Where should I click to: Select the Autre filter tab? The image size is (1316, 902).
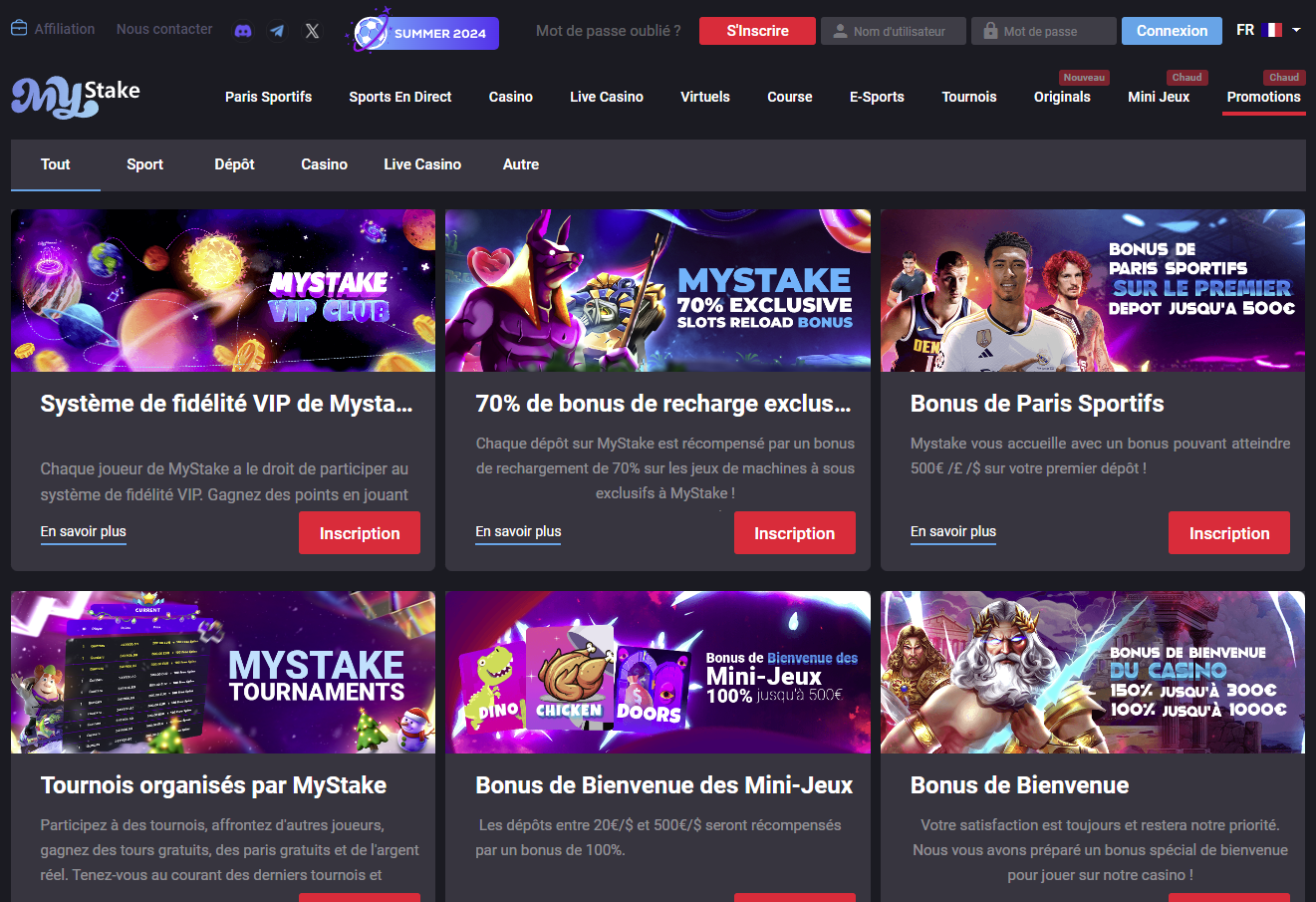point(521,164)
